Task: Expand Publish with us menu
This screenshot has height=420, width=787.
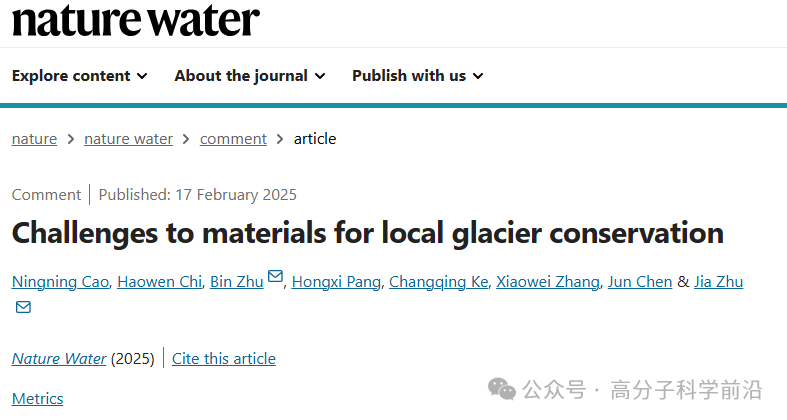Action: click(x=418, y=76)
